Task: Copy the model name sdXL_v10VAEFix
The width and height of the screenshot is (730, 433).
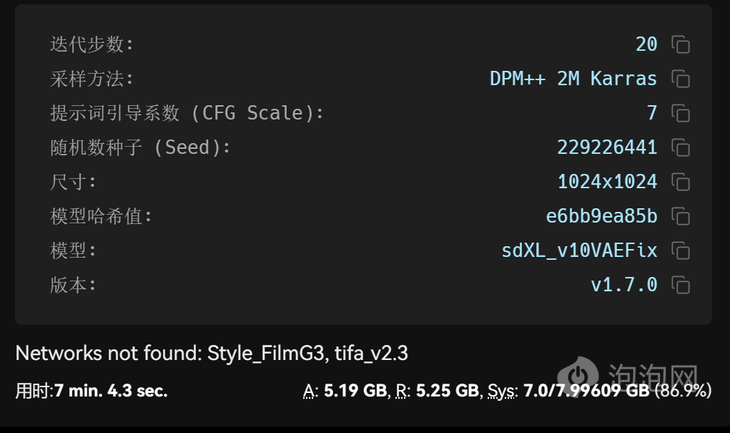Action: pos(681,250)
